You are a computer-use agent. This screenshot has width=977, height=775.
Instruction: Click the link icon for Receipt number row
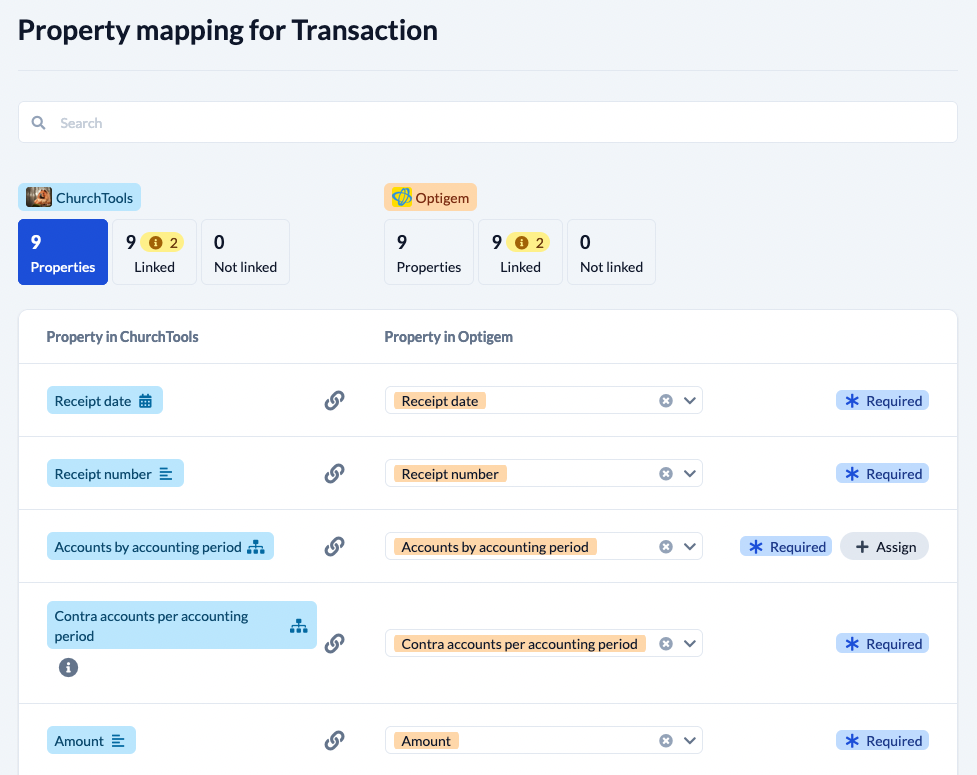pyautogui.click(x=335, y=473)
